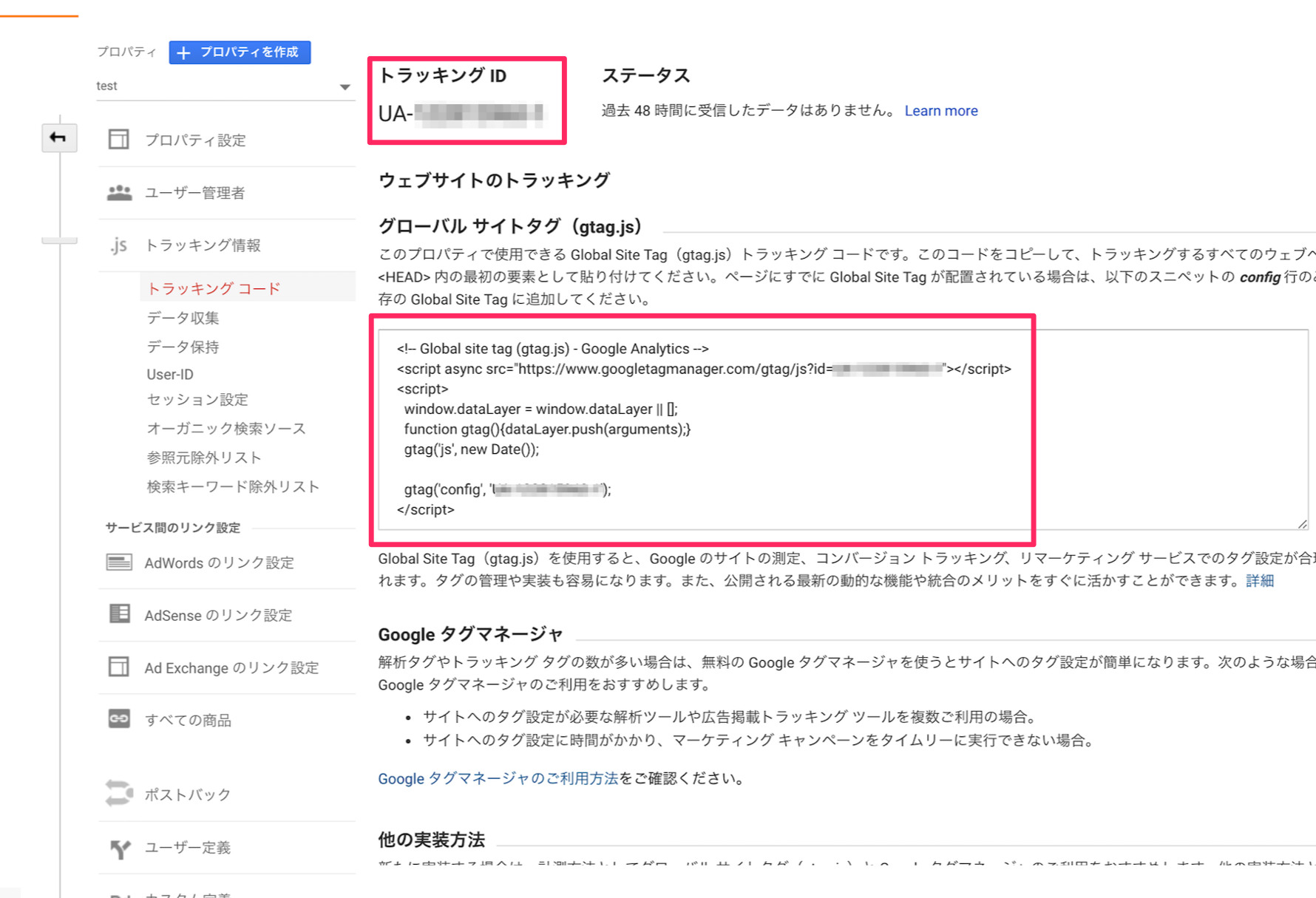Select 検索キーワード除外リスト submenu item
The height and width of the screenshot is (898, 1316).
[x=234, y=486]
